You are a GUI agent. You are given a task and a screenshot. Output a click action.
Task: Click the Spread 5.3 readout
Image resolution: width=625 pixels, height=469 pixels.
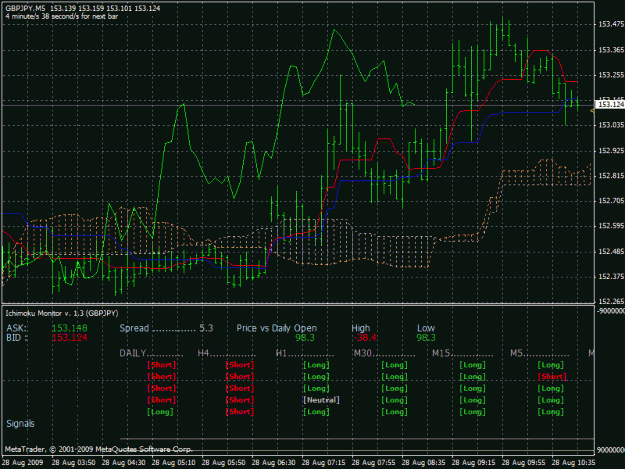166,328
